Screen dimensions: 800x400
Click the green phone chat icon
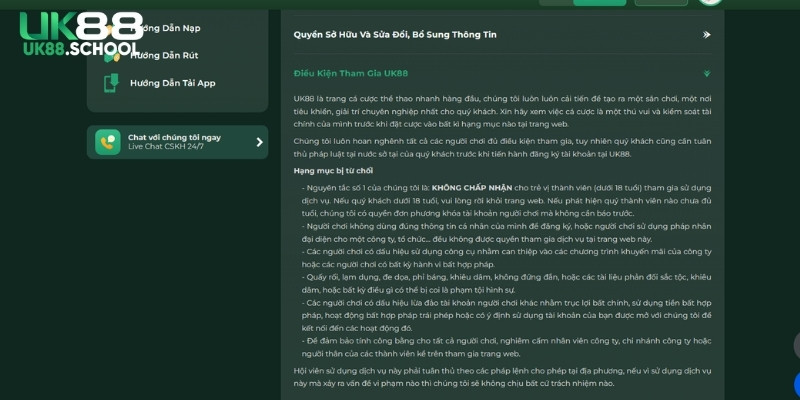(108, 142)
